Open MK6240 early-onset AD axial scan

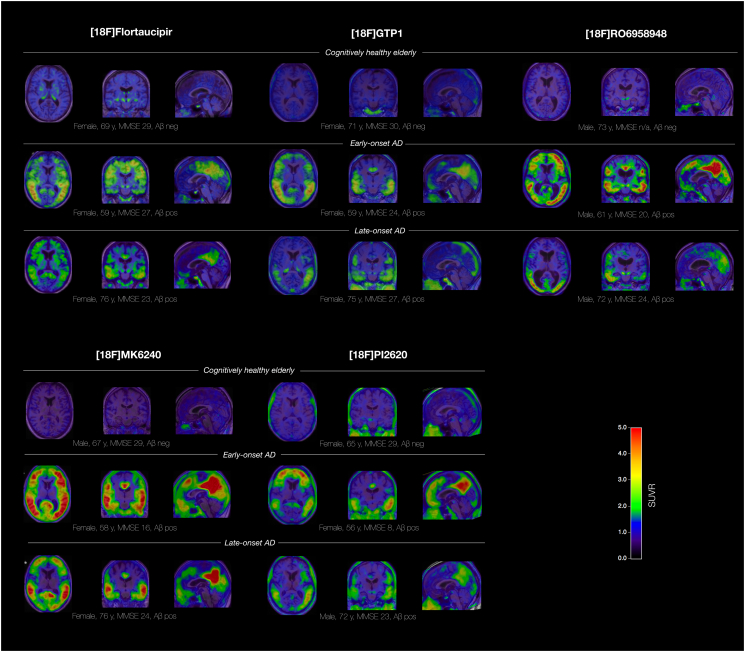pos(48,494)
